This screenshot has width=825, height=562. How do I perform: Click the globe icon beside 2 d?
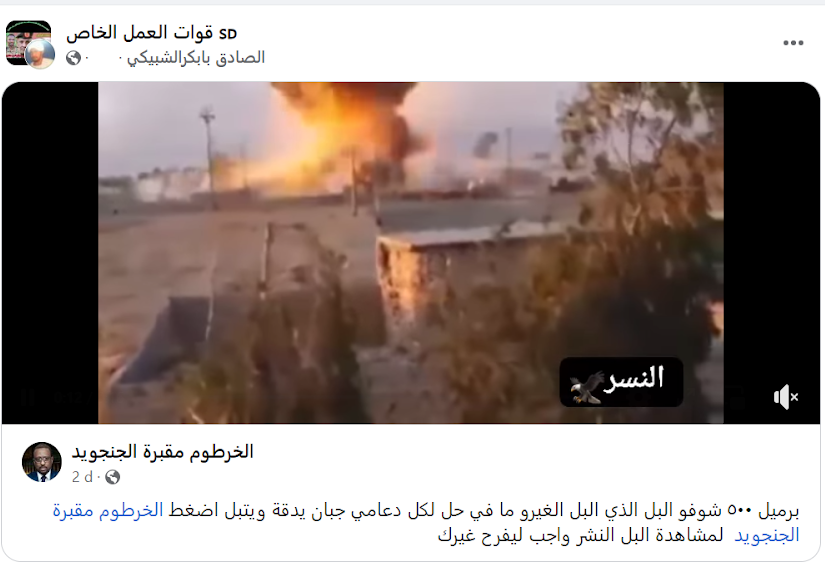click(112, 477)
